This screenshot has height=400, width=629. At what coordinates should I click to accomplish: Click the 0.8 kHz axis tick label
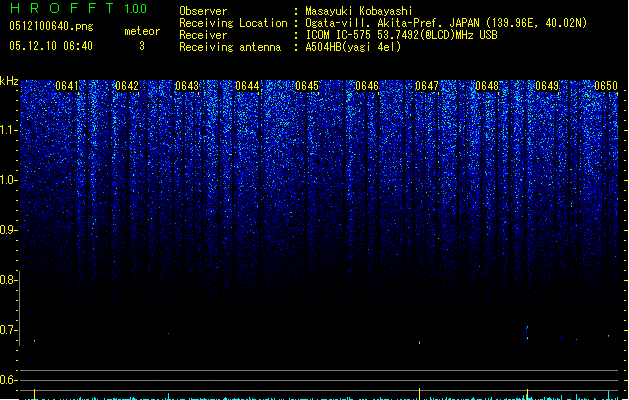pos(8,280)
